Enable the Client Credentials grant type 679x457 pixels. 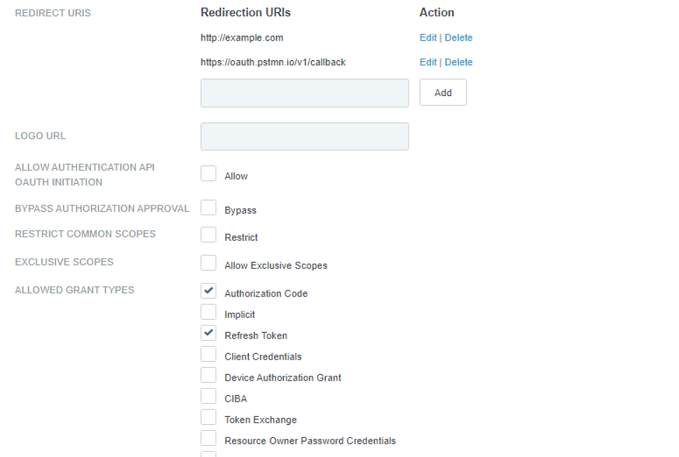(208, 354)
